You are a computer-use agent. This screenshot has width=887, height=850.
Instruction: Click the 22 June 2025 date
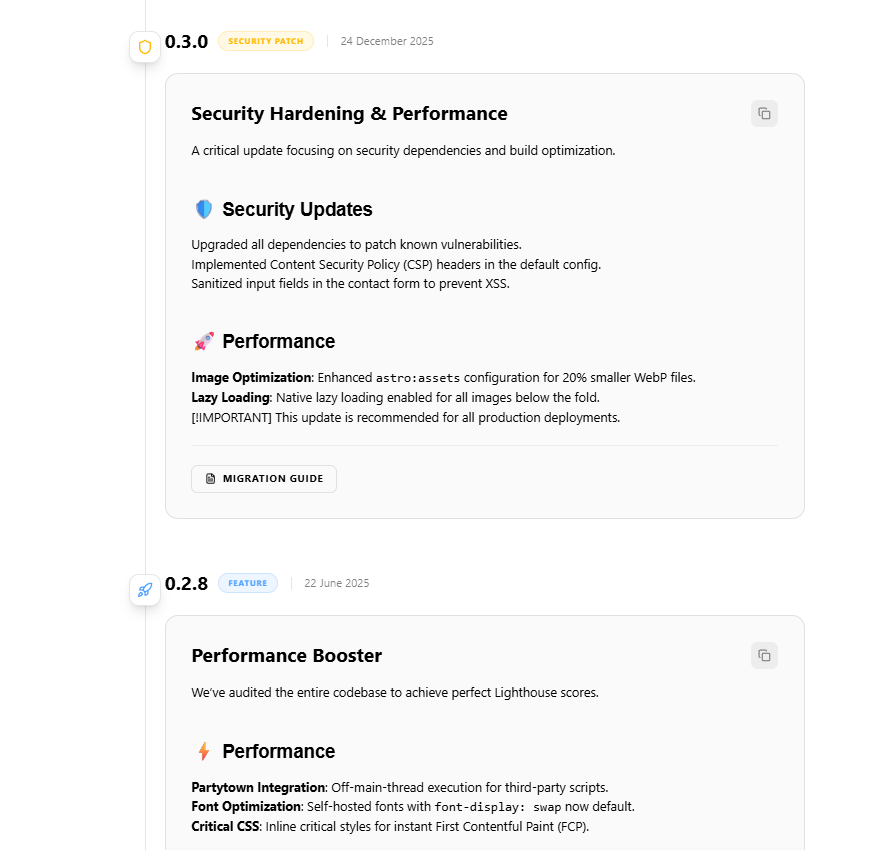[x=337, y=583]
